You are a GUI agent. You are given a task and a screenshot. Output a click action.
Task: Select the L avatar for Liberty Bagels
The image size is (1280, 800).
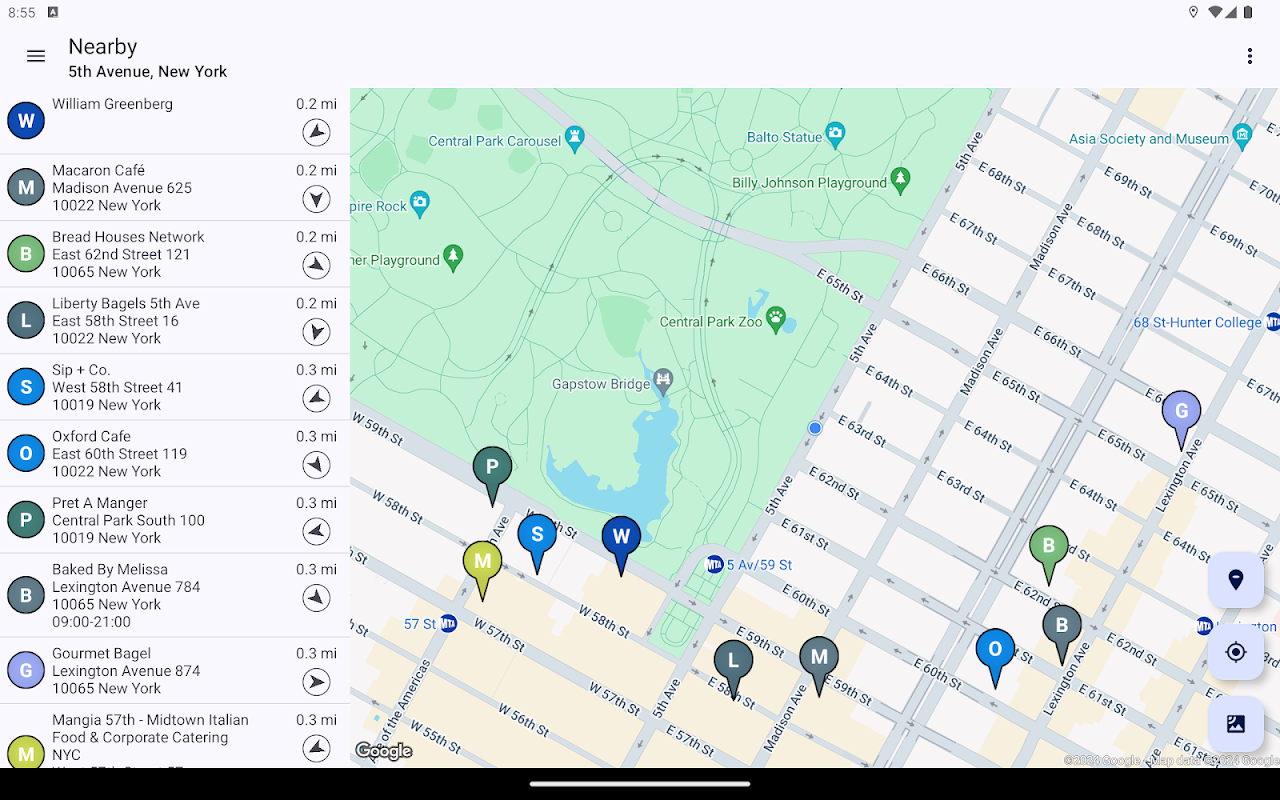click(x=26, y=320)
